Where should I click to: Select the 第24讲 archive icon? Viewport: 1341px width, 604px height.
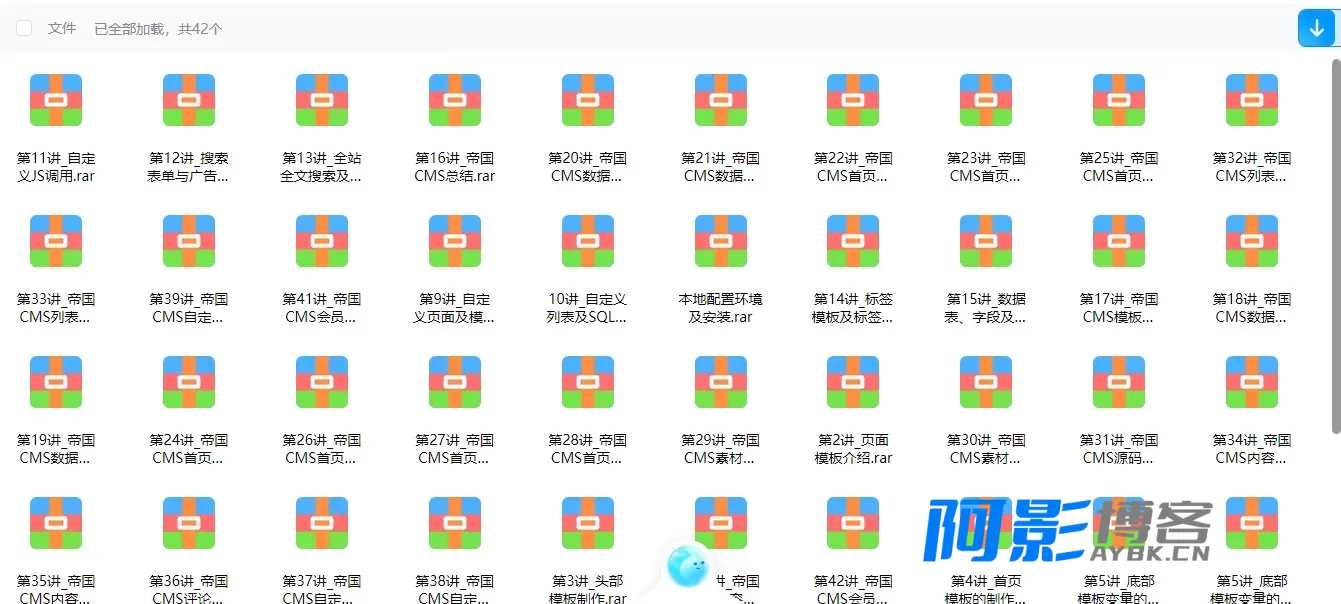pyautogui.click(x=189, y=382)
